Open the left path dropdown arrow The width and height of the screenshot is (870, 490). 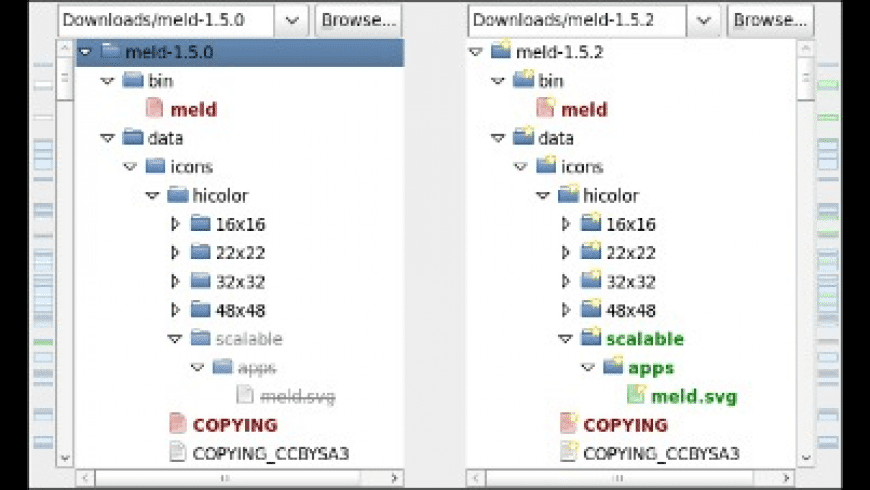pos(292,21)
